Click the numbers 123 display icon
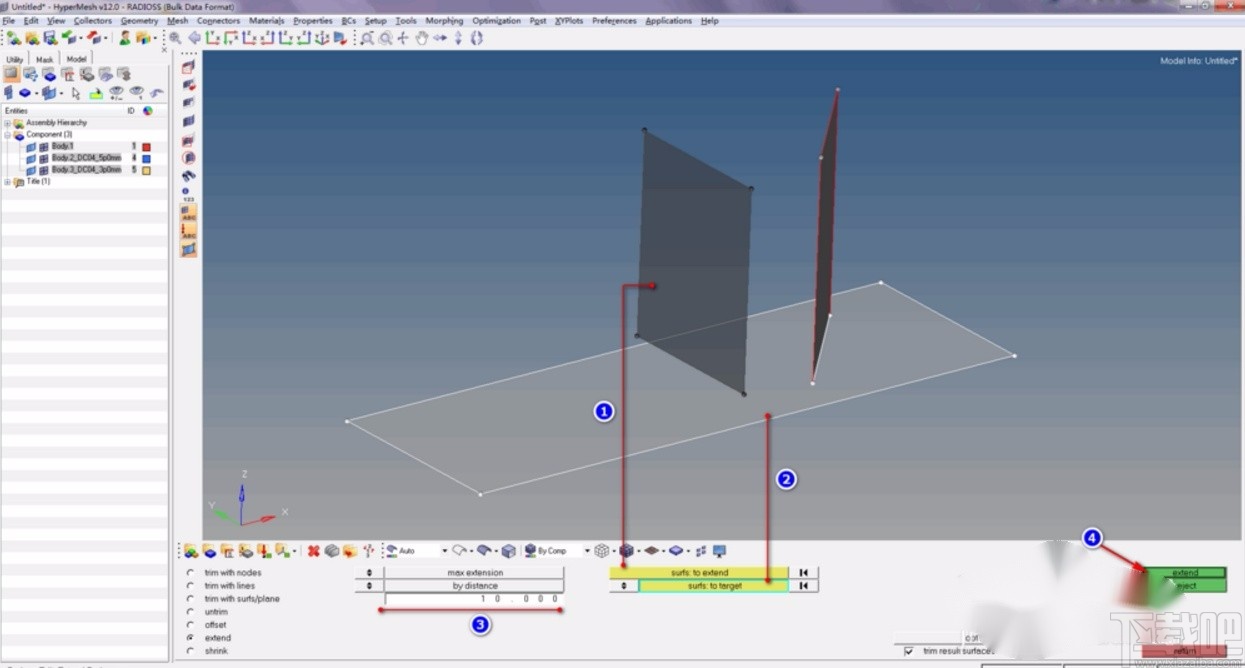The image size is (1245, 668). (x=188, y=194)
